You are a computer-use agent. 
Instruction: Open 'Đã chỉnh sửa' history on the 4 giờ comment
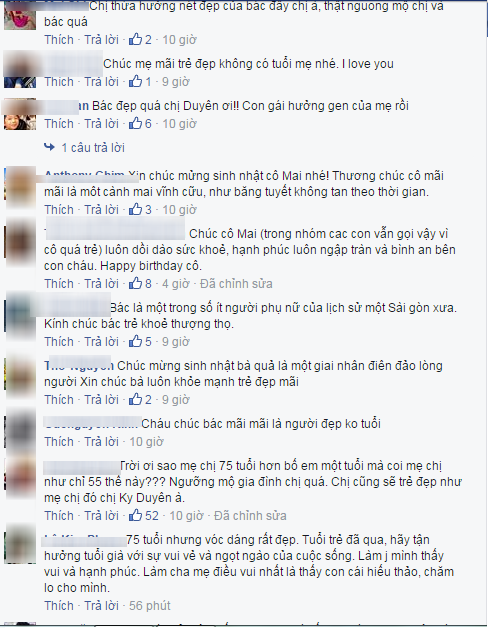pos(236,284)
